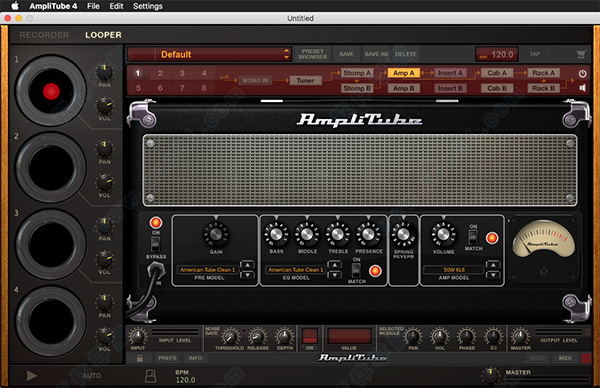Click the MIDI button
Image resolution: width=600 pixels, height=388 pixels.
pyautogui.click(x=565, y=358)
